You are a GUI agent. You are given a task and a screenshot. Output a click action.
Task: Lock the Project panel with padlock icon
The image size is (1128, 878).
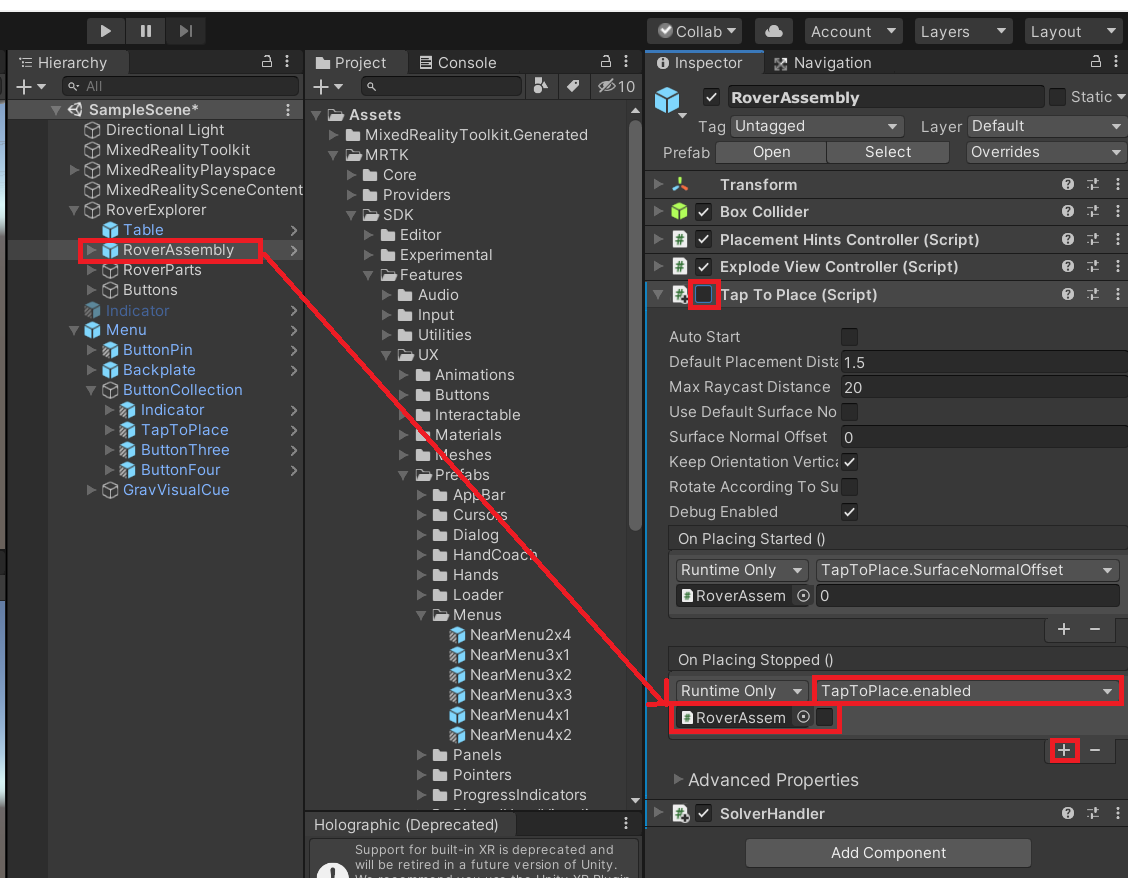[606, 62]
